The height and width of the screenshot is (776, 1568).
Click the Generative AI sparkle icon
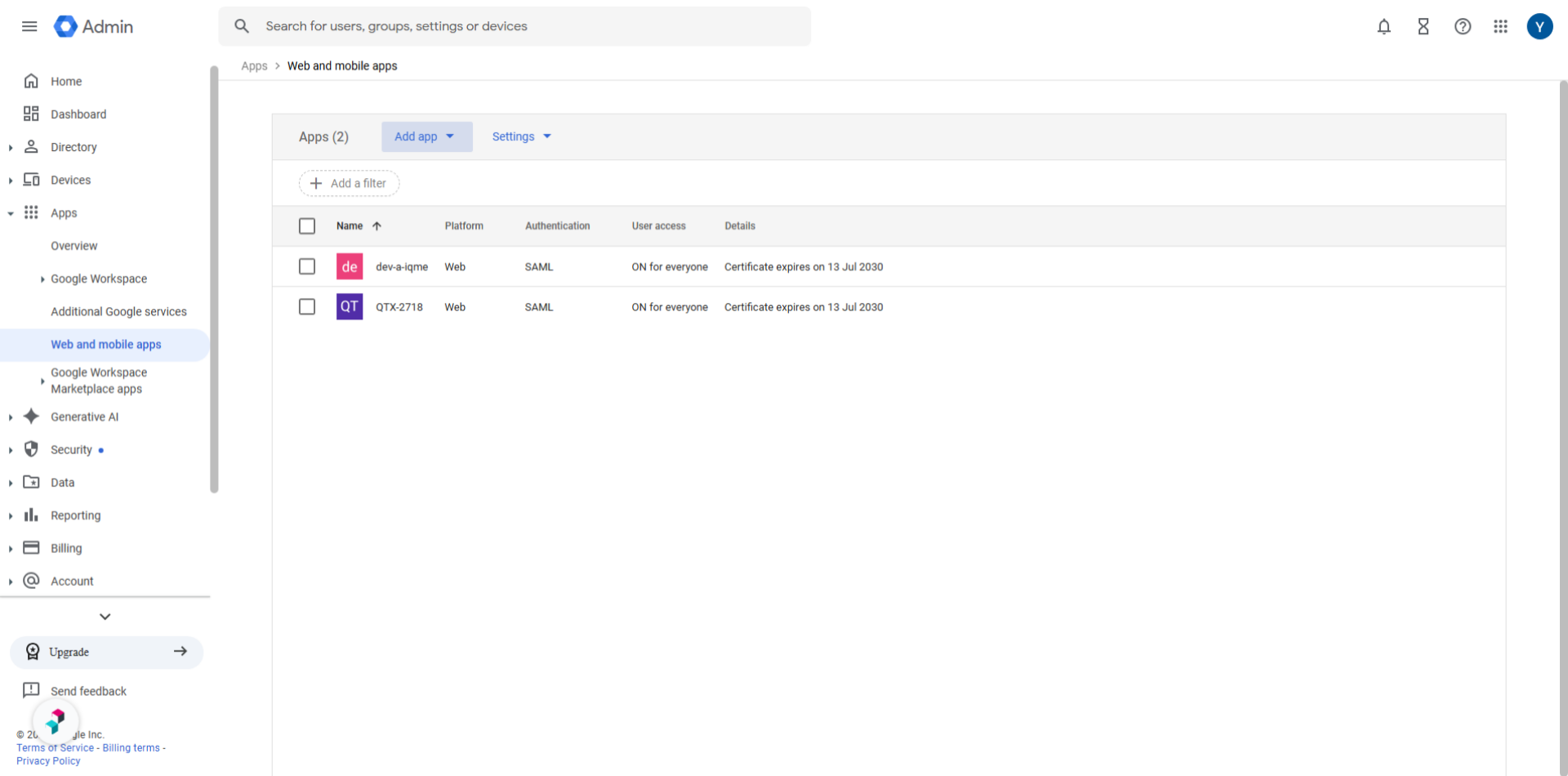pyautogui.click(x=31, y=417)
